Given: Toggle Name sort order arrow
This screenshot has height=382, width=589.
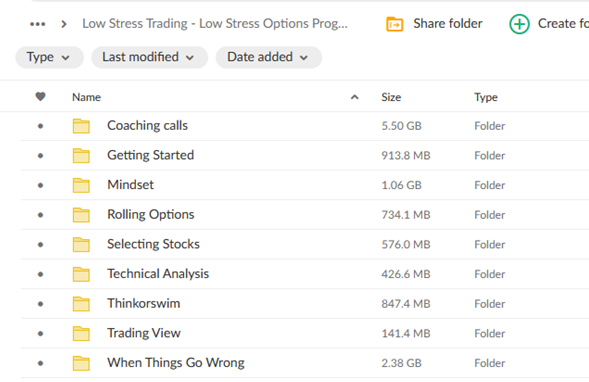Looking at the screenshot, I should point(354,97).
